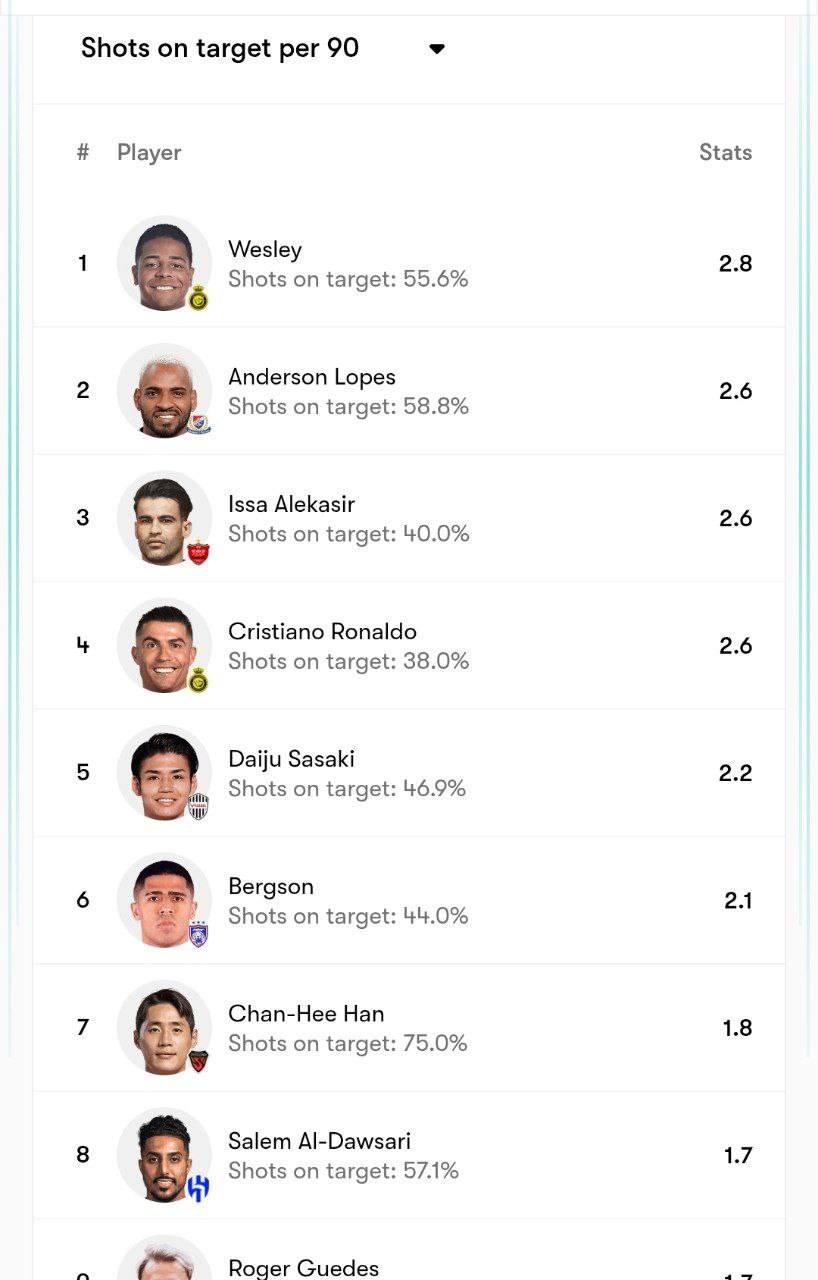Click the club badge on Bergson's photo
The image size is (818, 1280).
[x=198, y=933]
